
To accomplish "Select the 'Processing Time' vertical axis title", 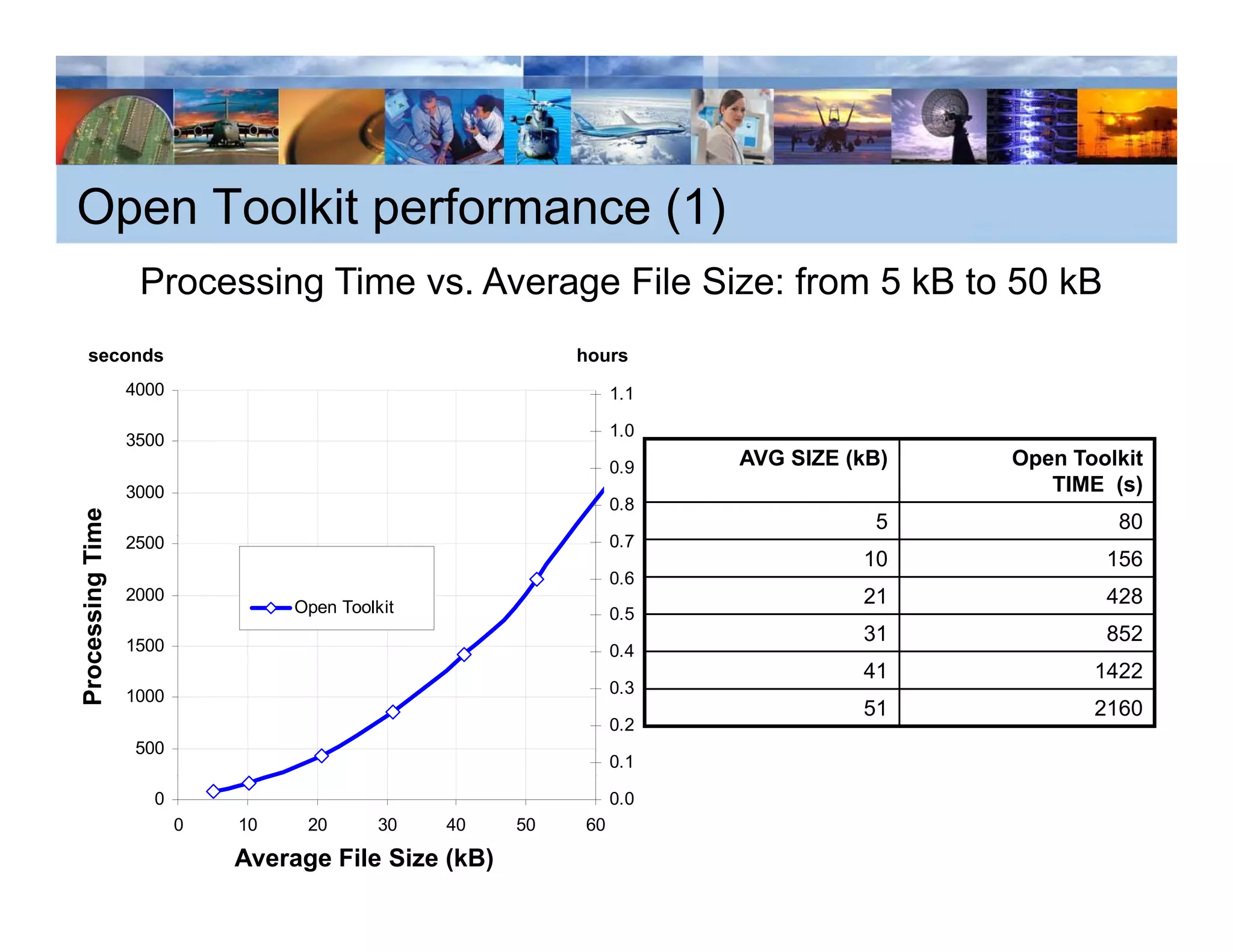I will point(93,606).
